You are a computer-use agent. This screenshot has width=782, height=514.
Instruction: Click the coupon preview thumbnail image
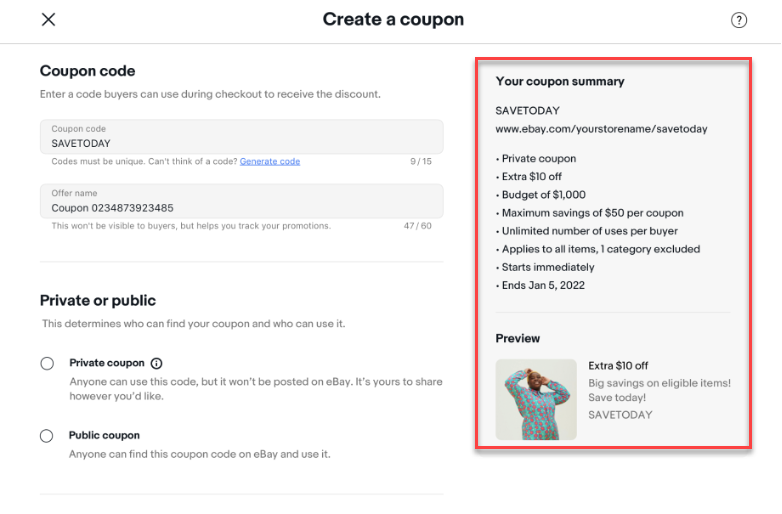tap(536, 400)
